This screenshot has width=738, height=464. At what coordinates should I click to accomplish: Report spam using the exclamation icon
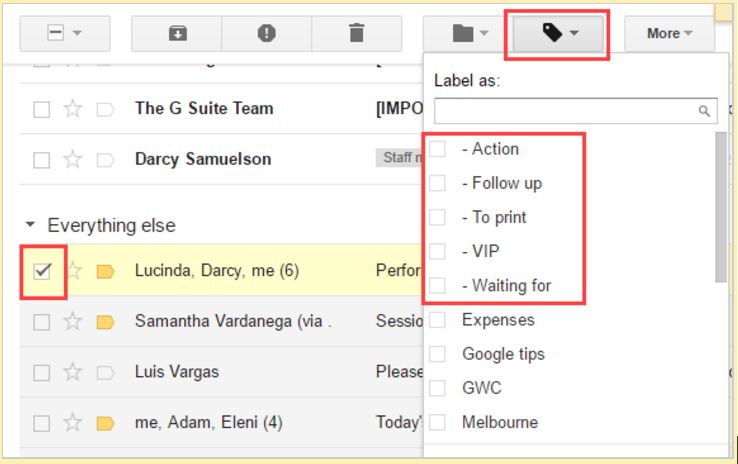(267, 33)
